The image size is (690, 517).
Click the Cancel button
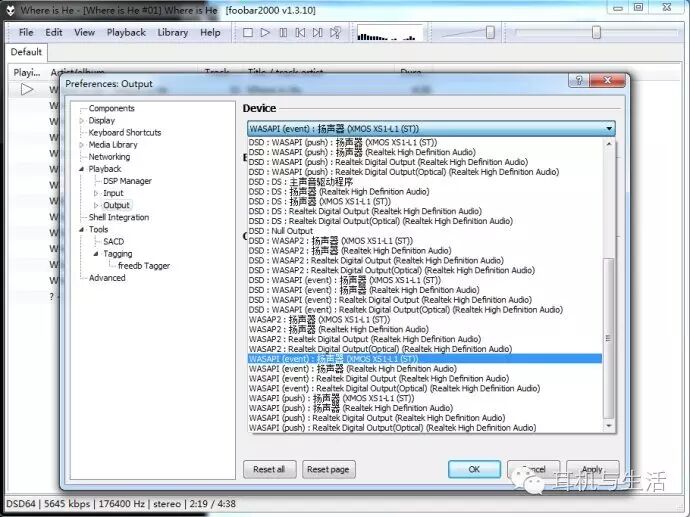[534, 469]
